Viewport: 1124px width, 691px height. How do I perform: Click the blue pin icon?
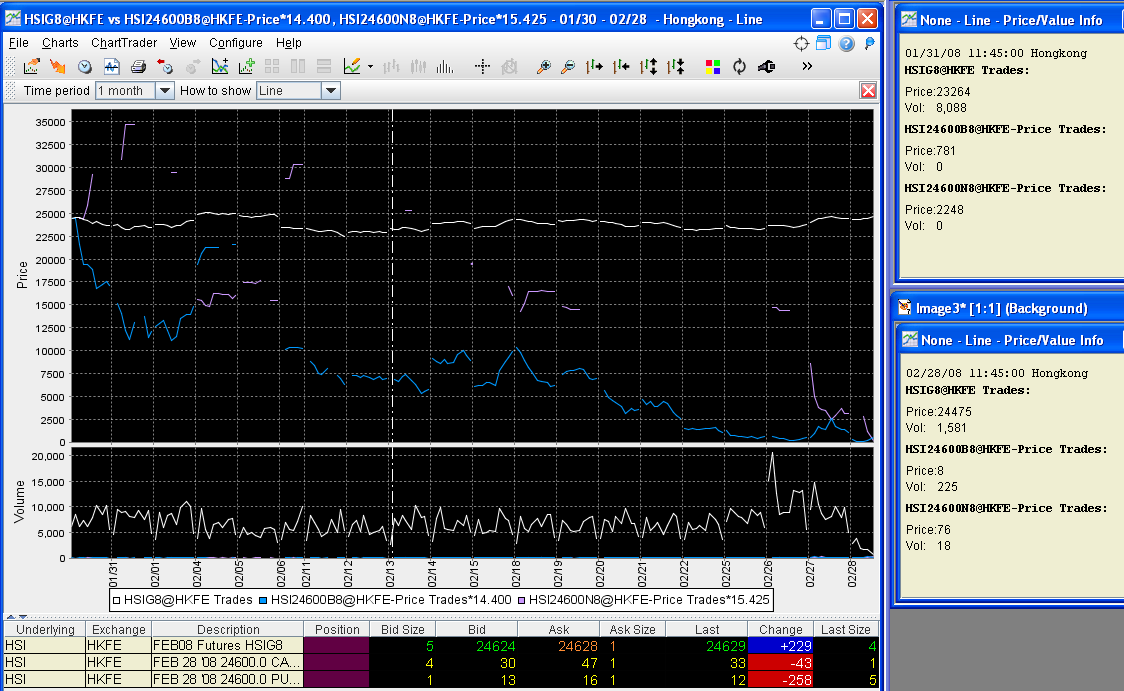point(870,43)
